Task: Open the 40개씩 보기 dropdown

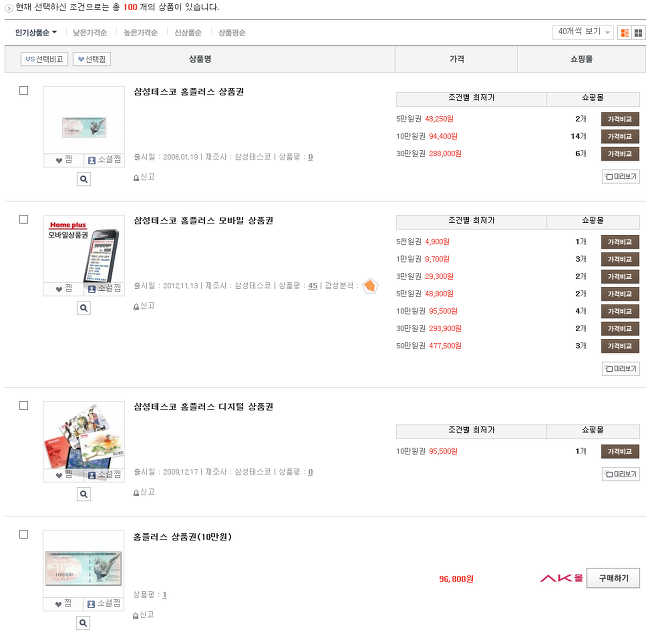Action: point(583,32)
